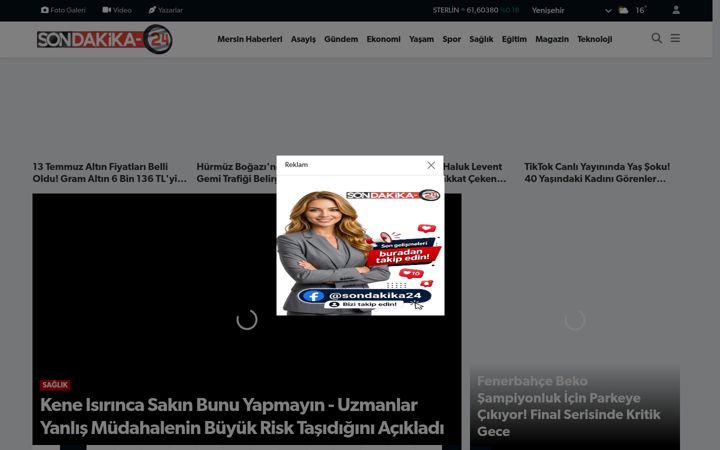Go to the Sağlık section

click(x=481, y=39)
